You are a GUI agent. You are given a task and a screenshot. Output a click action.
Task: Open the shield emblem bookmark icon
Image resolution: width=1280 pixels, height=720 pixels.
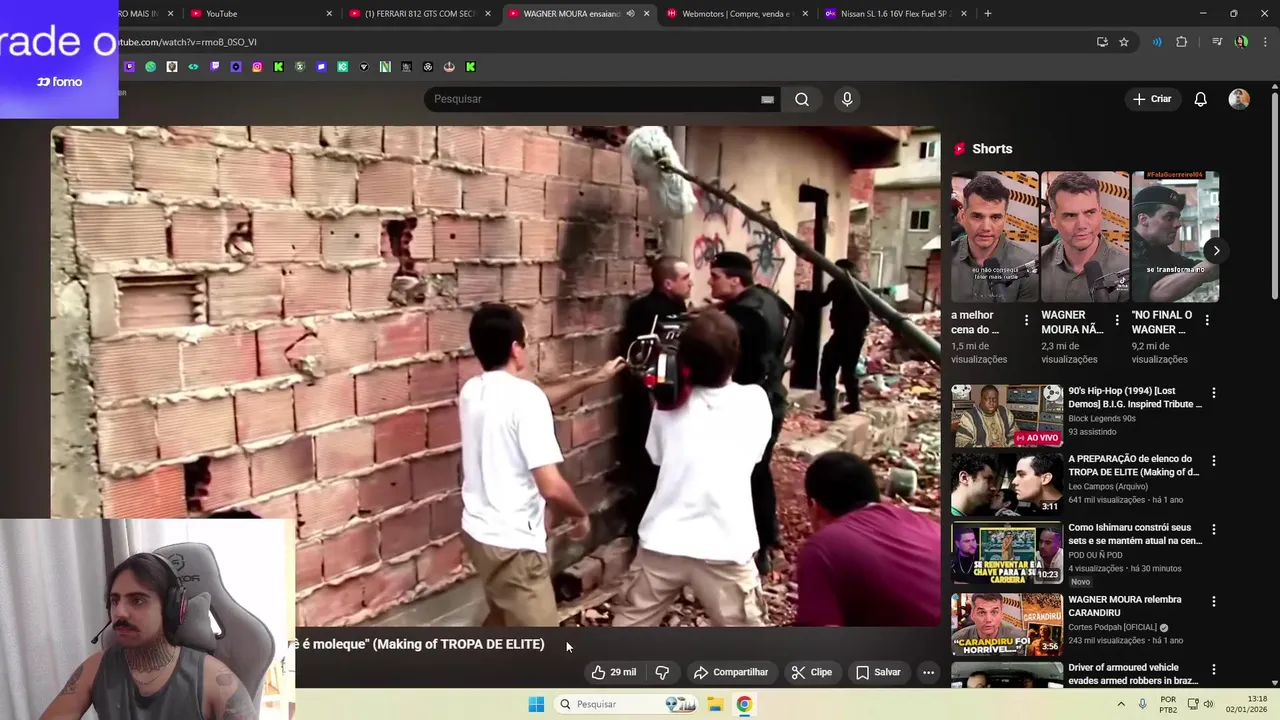[x=299, y=67]
